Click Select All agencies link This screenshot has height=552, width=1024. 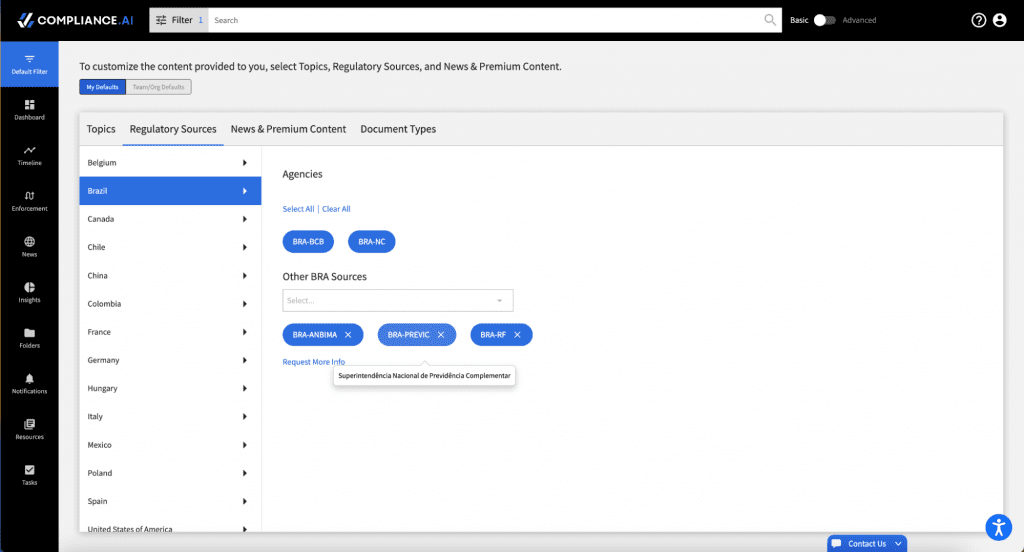point(298,209)
